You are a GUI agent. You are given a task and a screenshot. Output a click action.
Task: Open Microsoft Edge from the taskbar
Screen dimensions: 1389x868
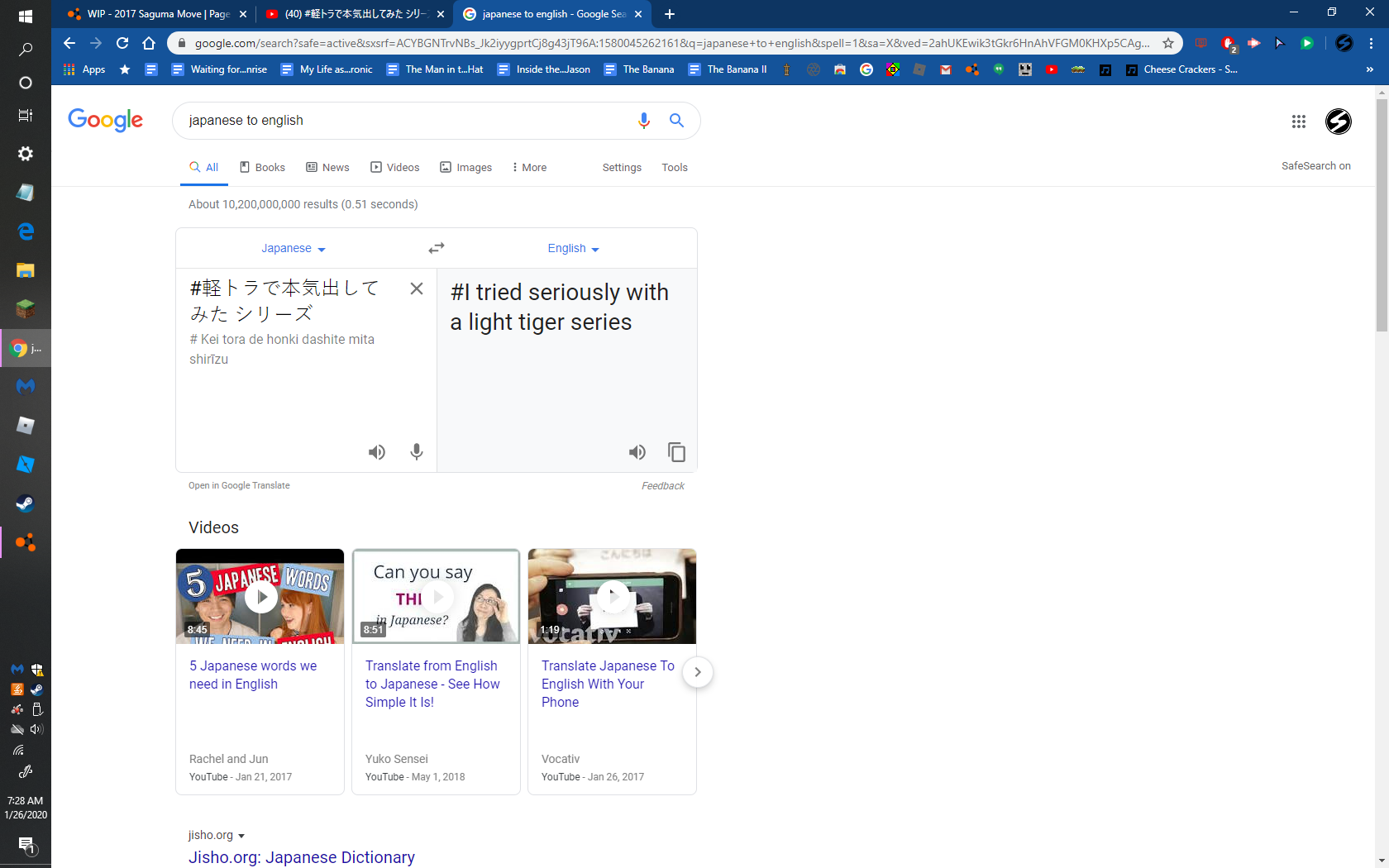click(26, 231)
